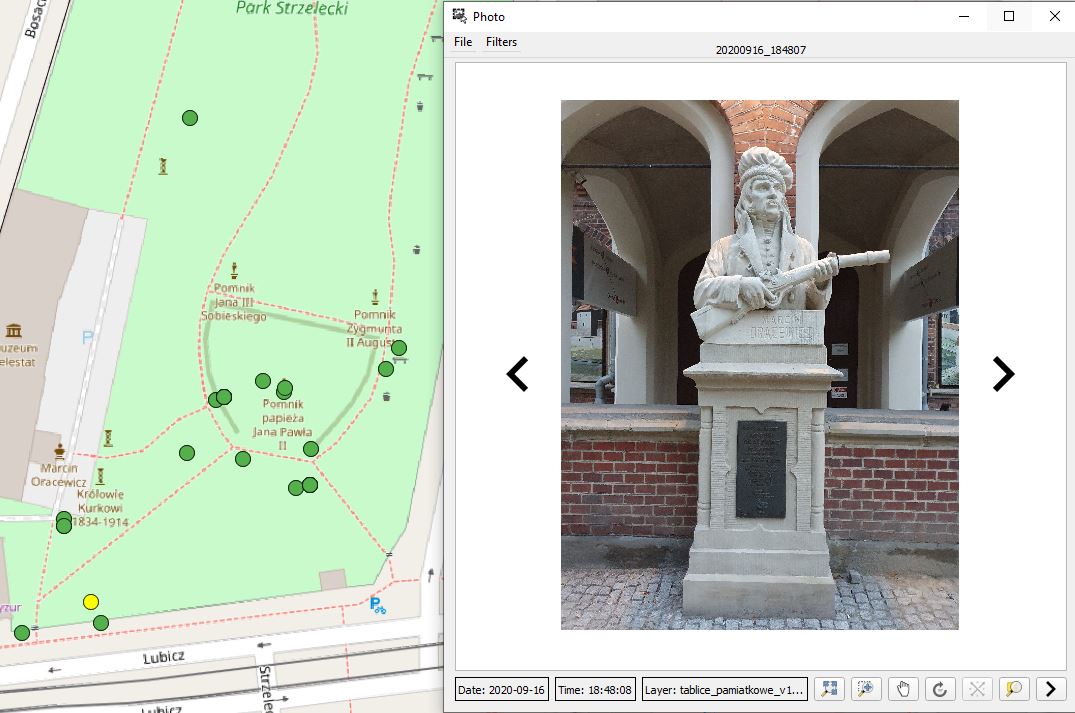Click the statue photo in viewer

pos(759,365)
